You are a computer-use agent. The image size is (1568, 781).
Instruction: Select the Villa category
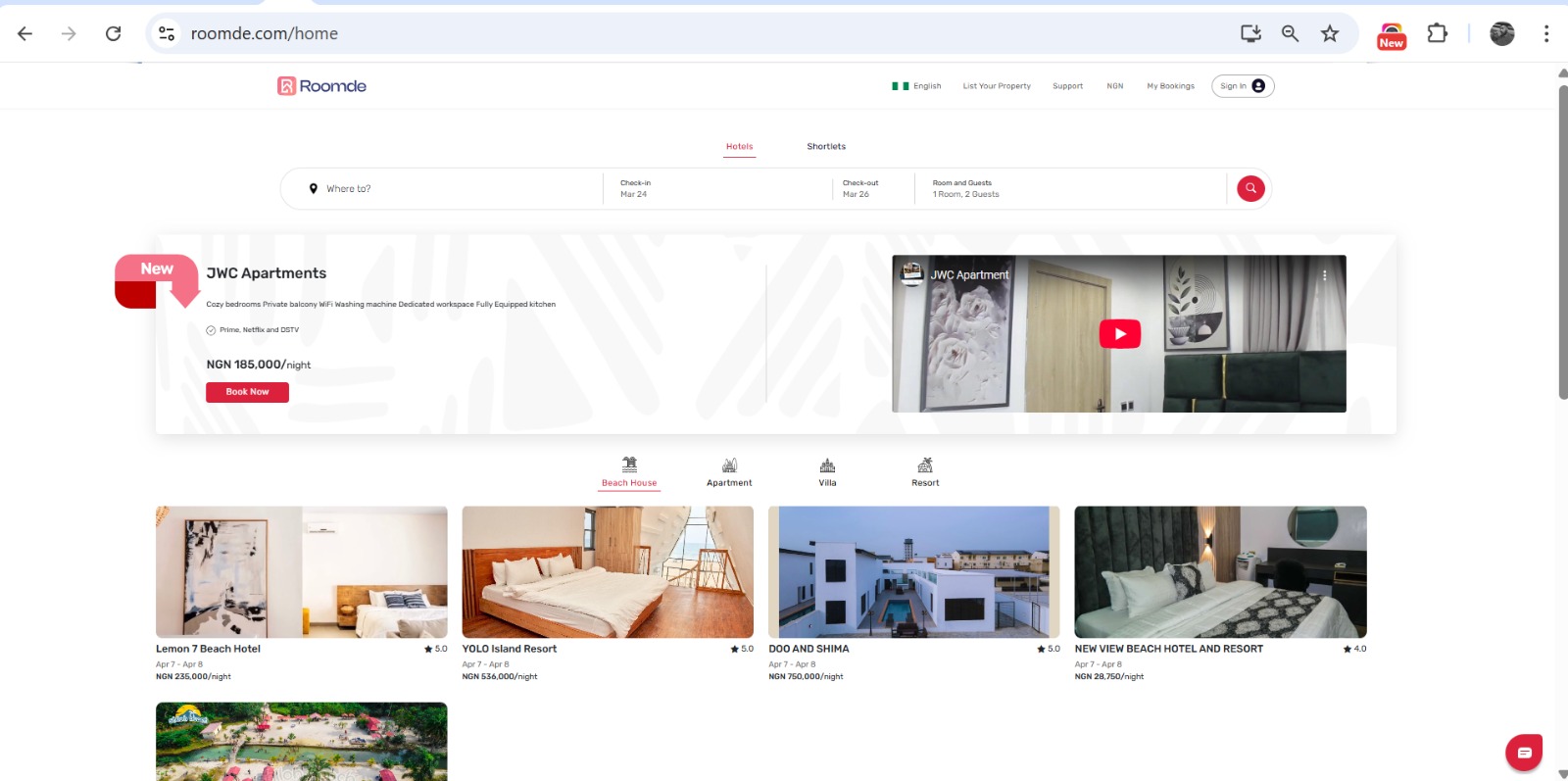coord(827,471)
